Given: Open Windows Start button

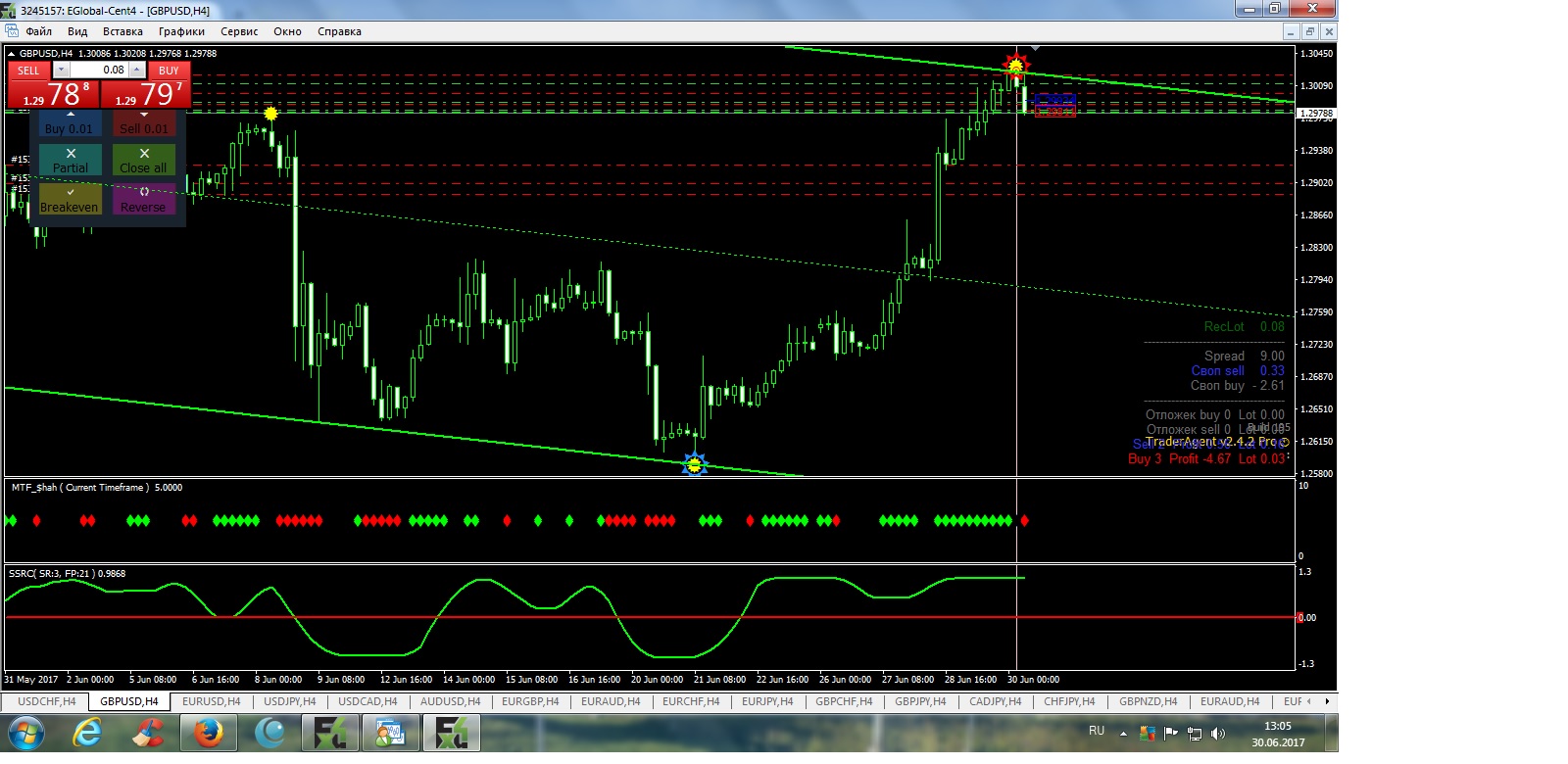Looking at the screenshot, I should 26,733.
